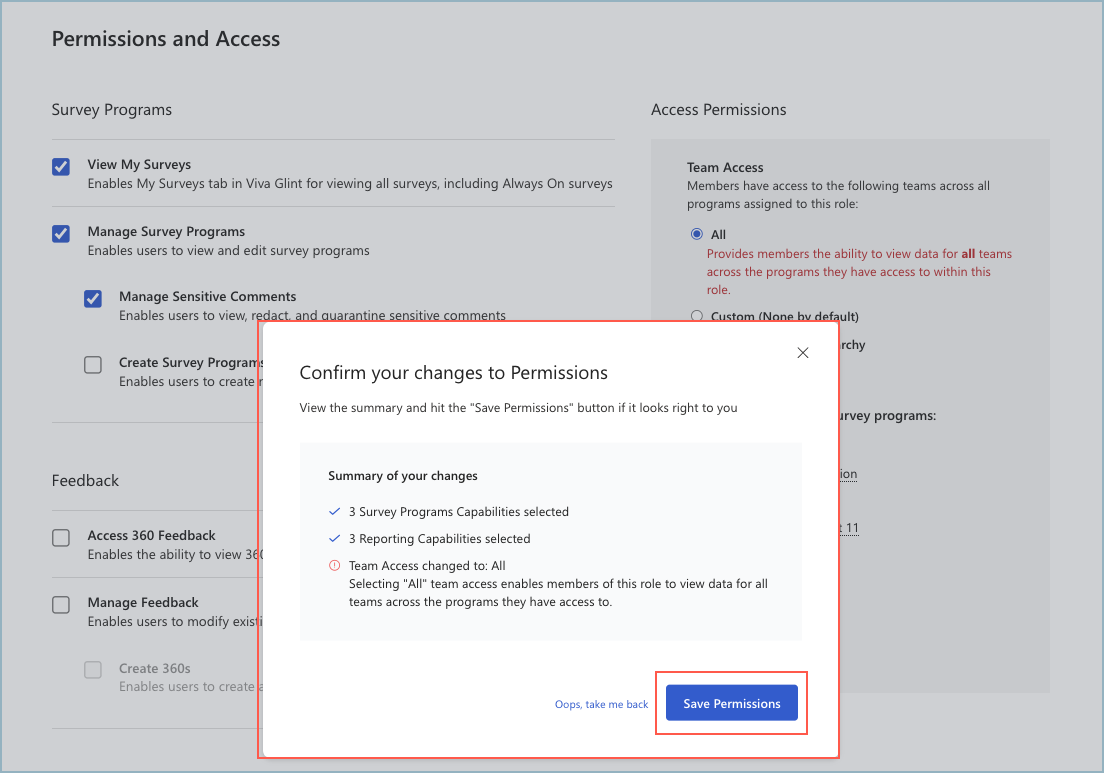Viewport: 1104px width, 773px height.
Task: Click checkmark next to Reporting Capabilities
Action: click(334, 539)
